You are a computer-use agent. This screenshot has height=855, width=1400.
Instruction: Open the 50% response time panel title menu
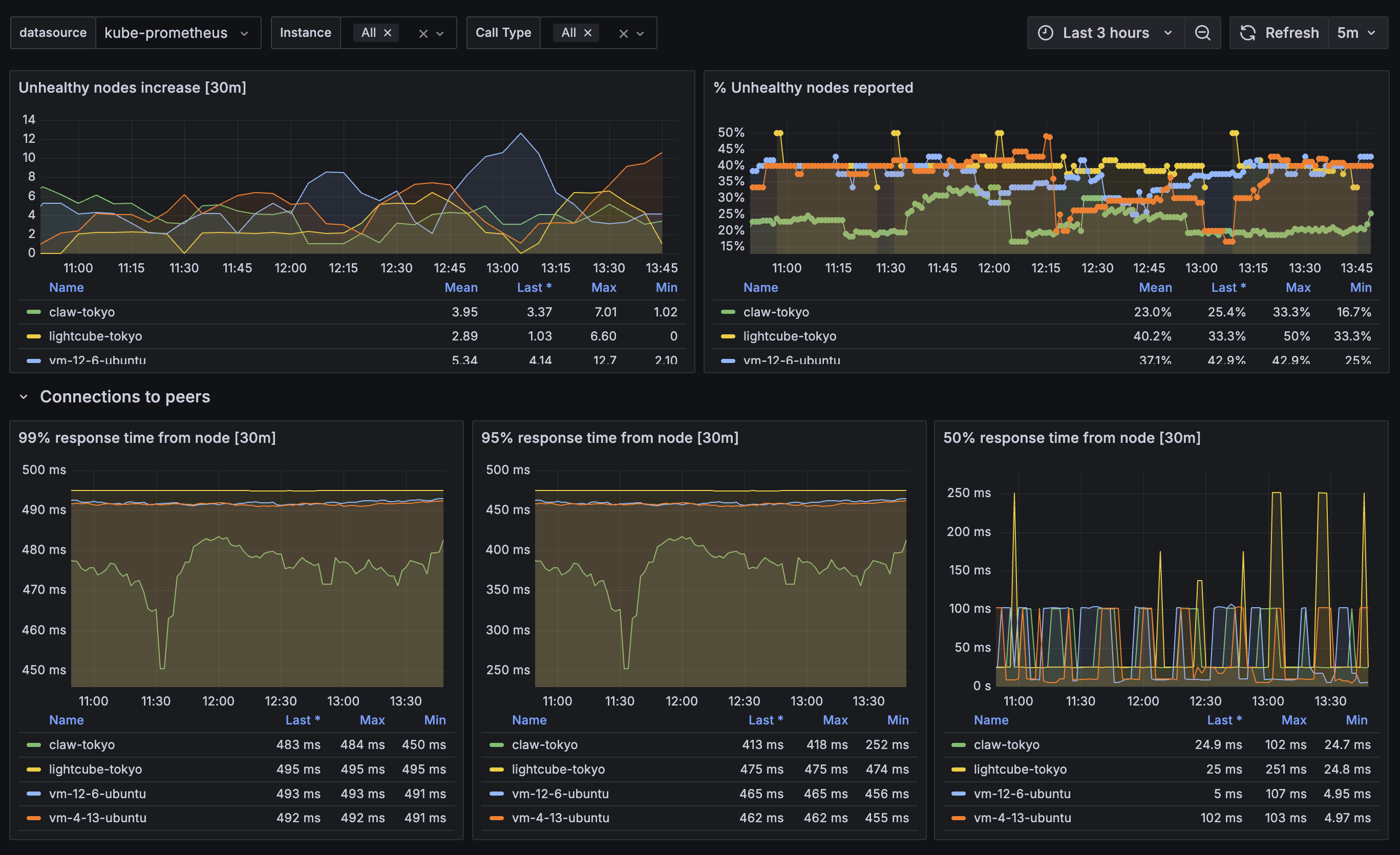(x=1073, y=437)
